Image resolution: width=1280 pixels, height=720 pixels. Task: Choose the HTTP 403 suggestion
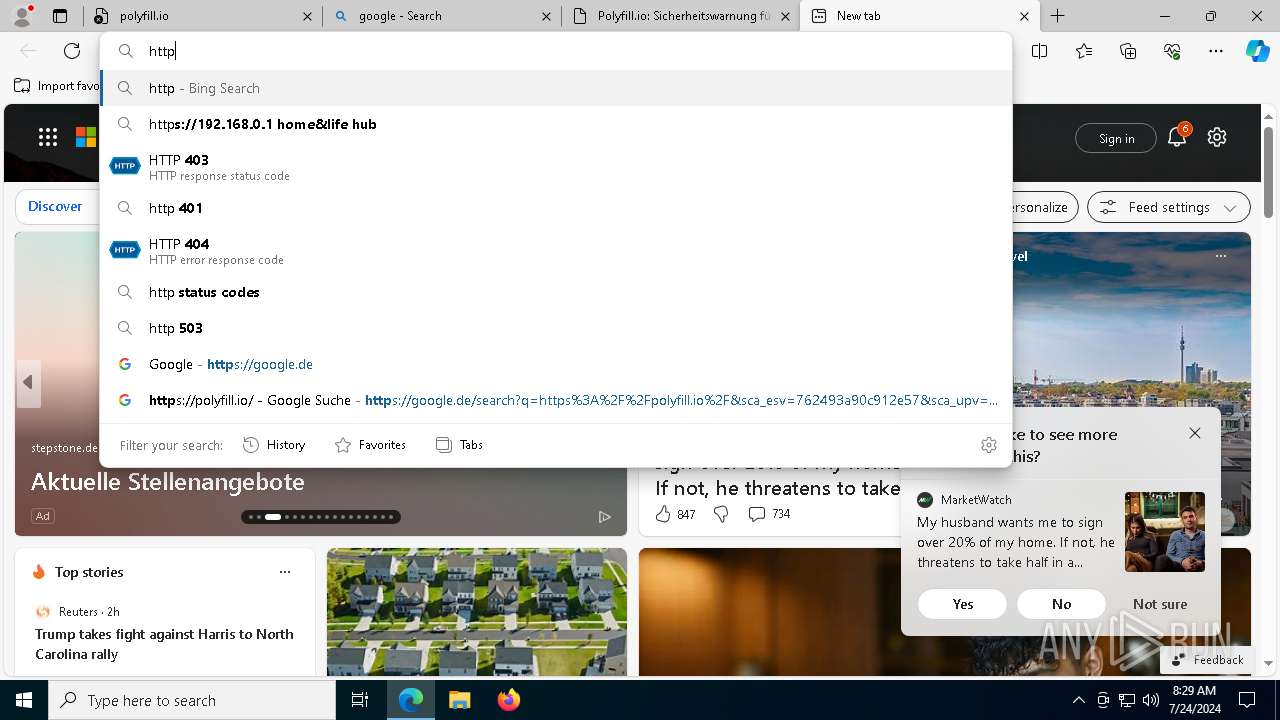[556, 167]
